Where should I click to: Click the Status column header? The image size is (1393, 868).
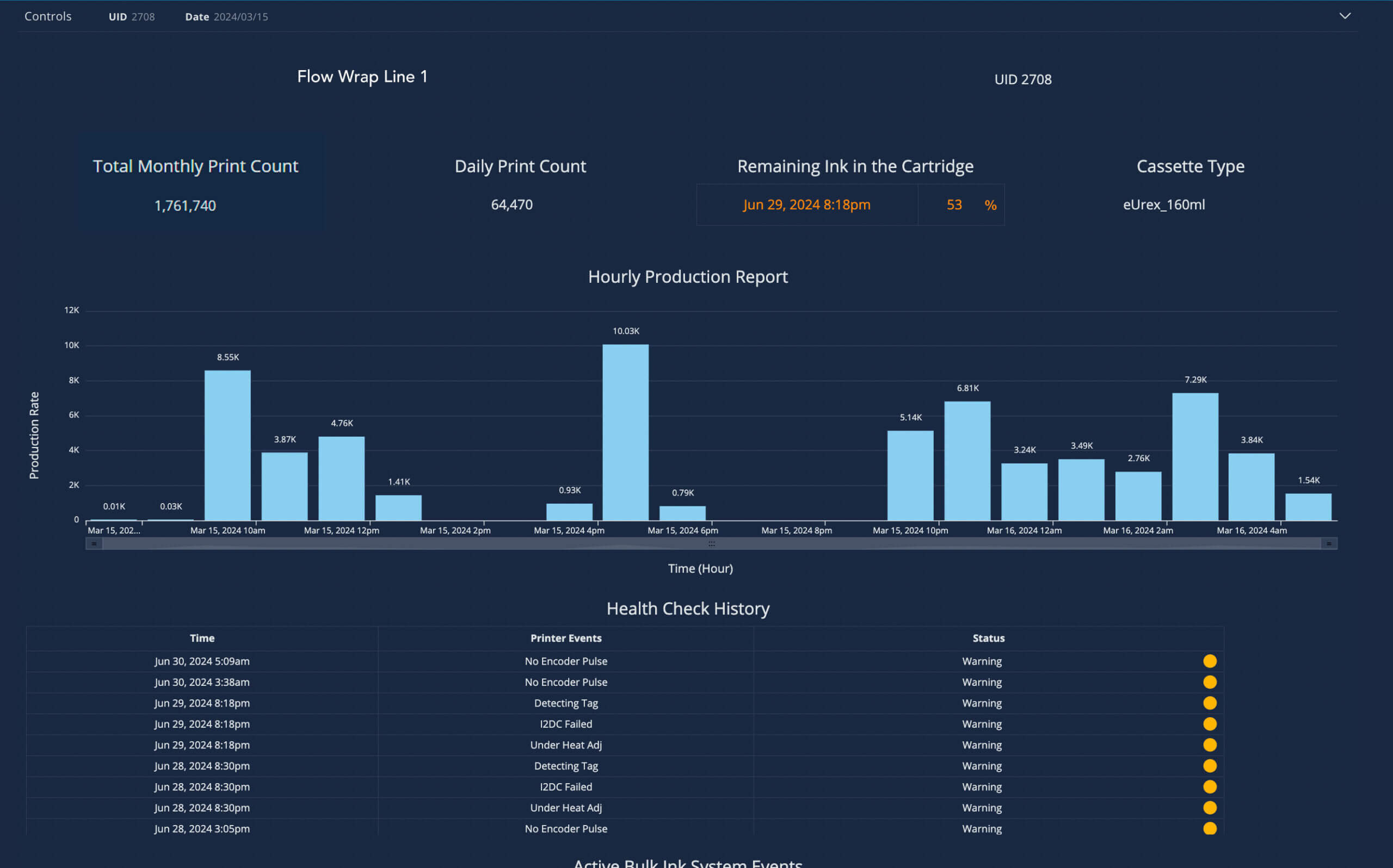pyautogui.click(x=988, y=638)
